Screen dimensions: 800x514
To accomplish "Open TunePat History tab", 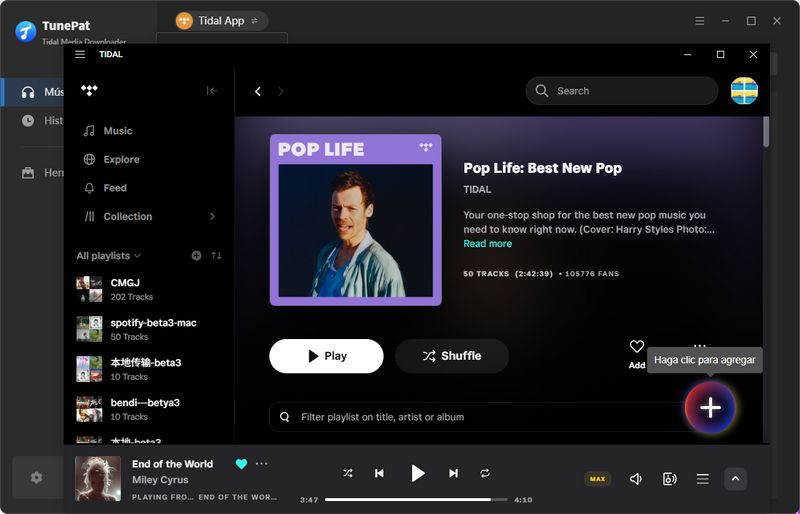I will tap(43, 120).
